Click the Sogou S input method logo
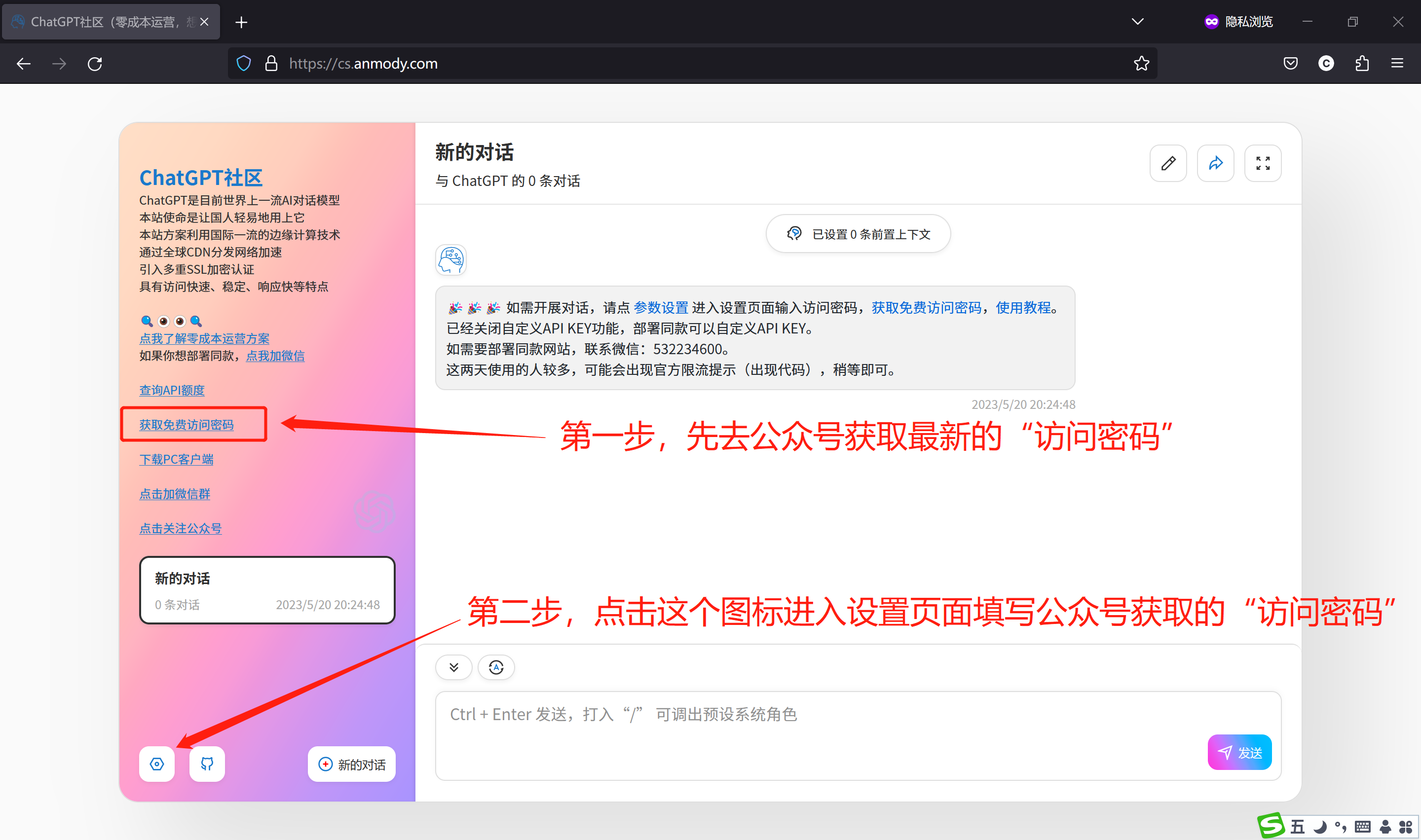The image size is (1421, 840). pyautogui.click(x=1271, y=826)
